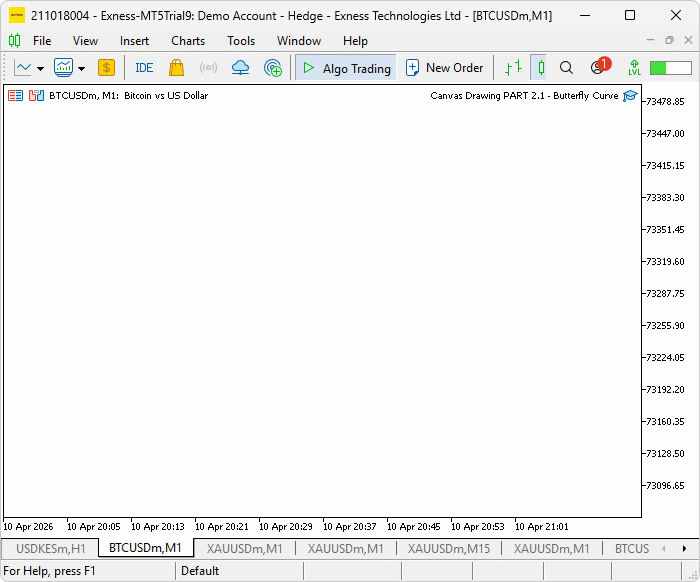
Task: Click the BTCUSDm, M1 chart title text
Action: (x=129, y=96)
